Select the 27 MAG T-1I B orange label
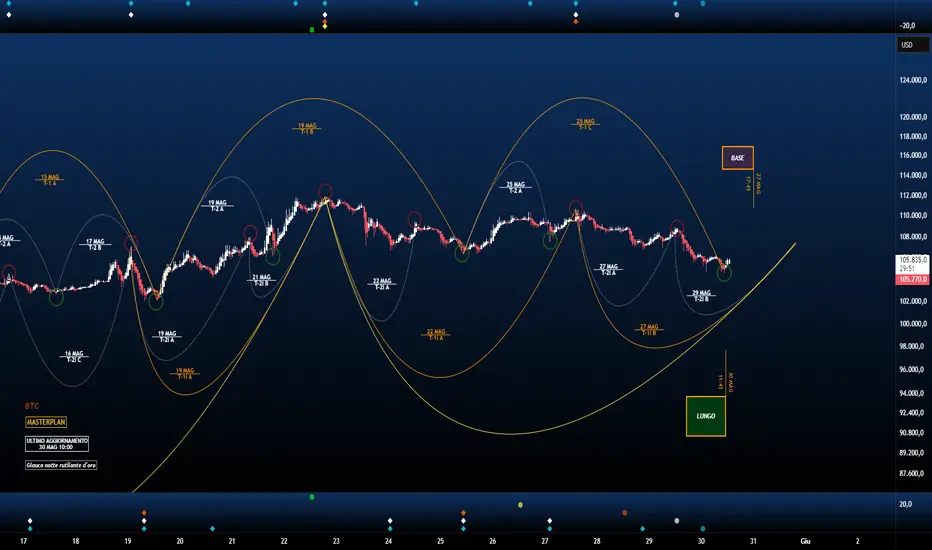The height and width of the screenshot is (550, 932). coord(649,329)
